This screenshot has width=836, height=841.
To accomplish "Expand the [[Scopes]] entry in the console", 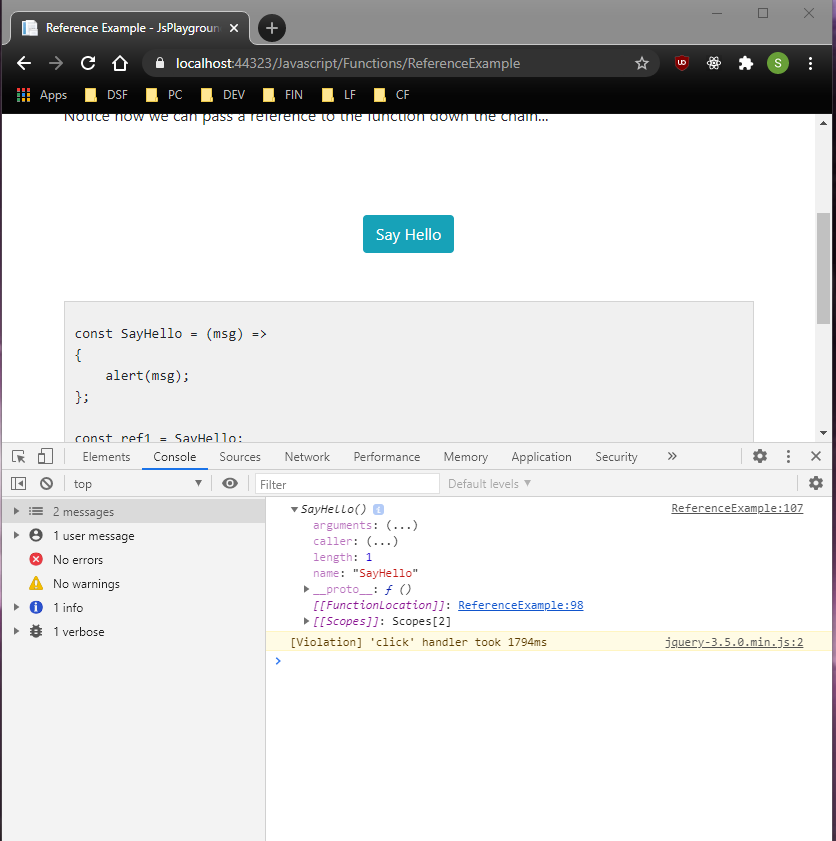I will 307,622.
